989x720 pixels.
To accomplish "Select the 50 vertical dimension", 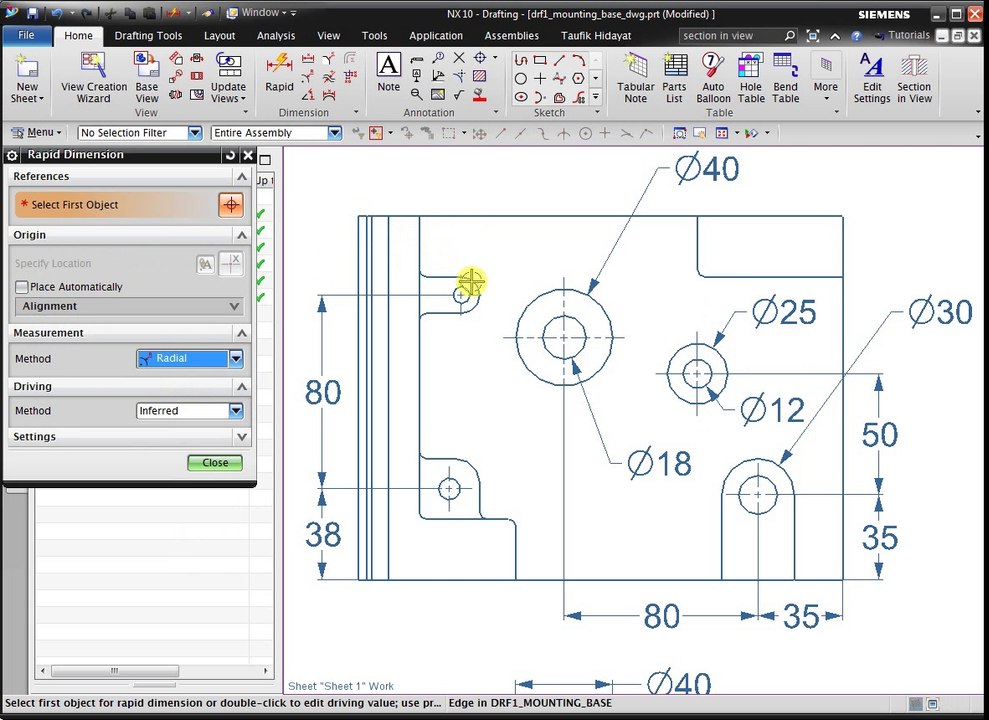I will [x=879, y=435].
